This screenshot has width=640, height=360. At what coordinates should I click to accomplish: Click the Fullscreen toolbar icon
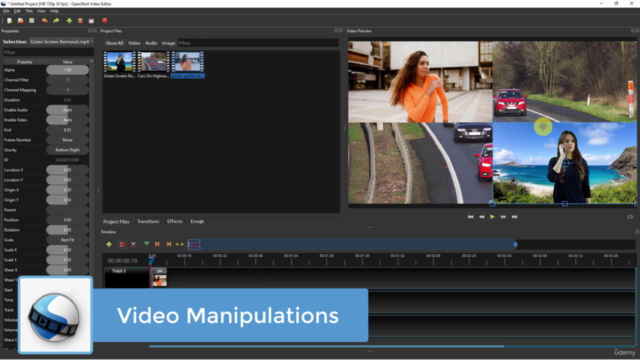tap(91, 20)
